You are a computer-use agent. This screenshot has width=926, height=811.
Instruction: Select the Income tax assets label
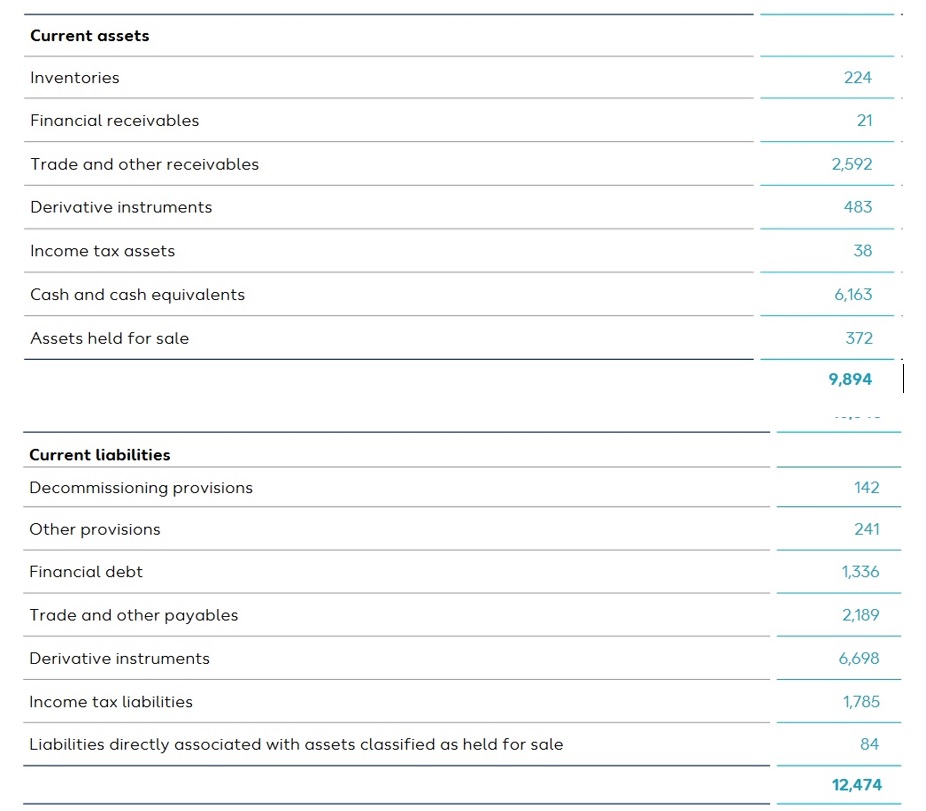(x=102, y=251)
